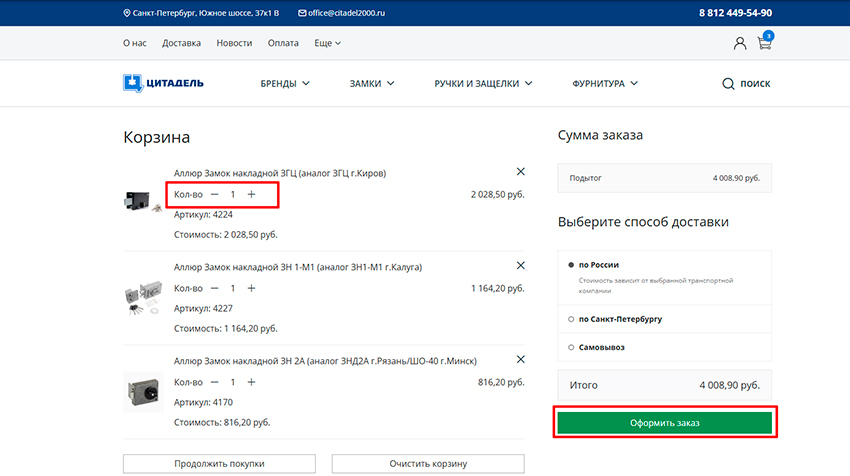This screenshot has width=850, height=476.
Task: Decrease quantity of ЗН 2А lock
Action: 215,382
